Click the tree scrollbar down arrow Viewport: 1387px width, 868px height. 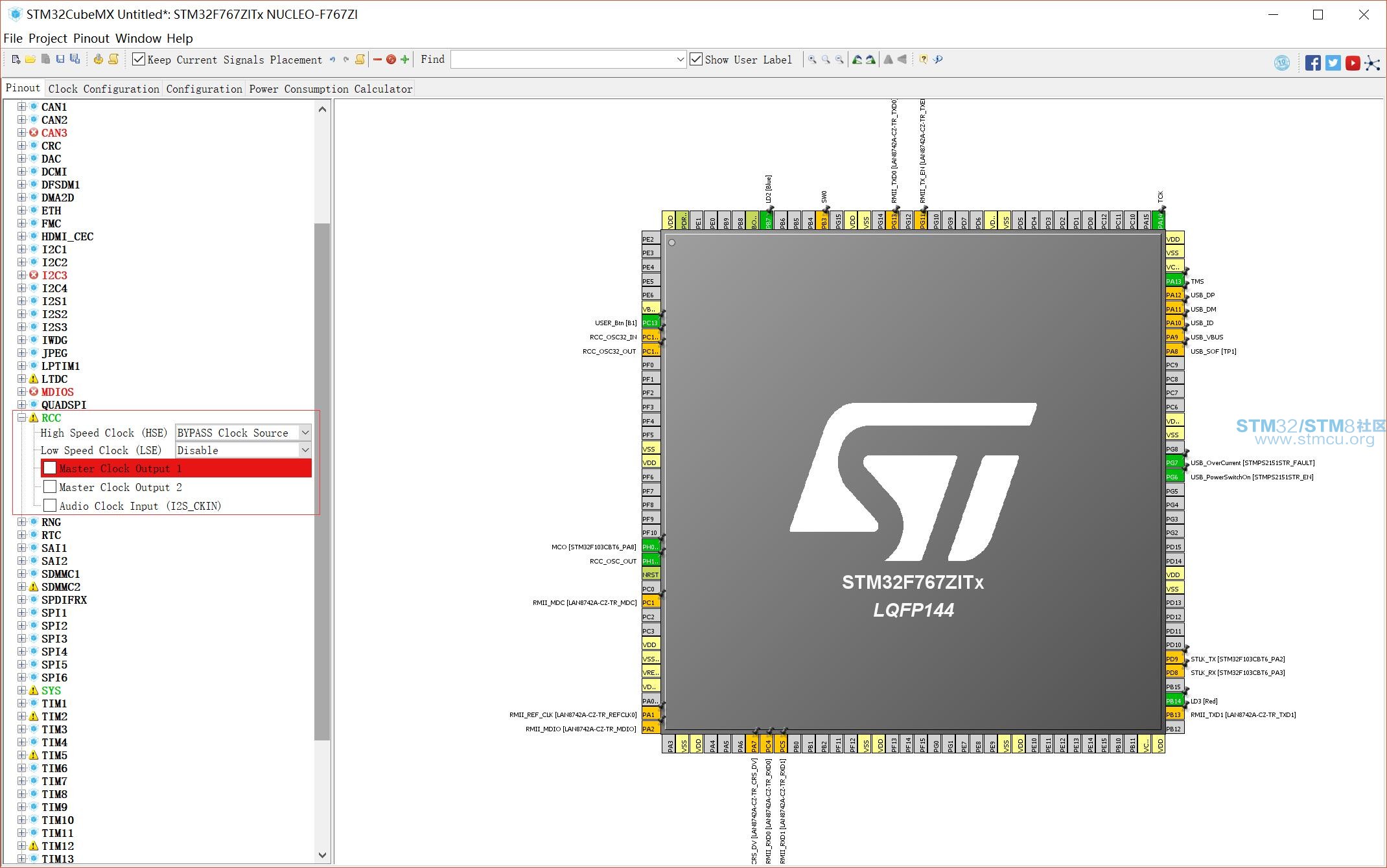322,855
